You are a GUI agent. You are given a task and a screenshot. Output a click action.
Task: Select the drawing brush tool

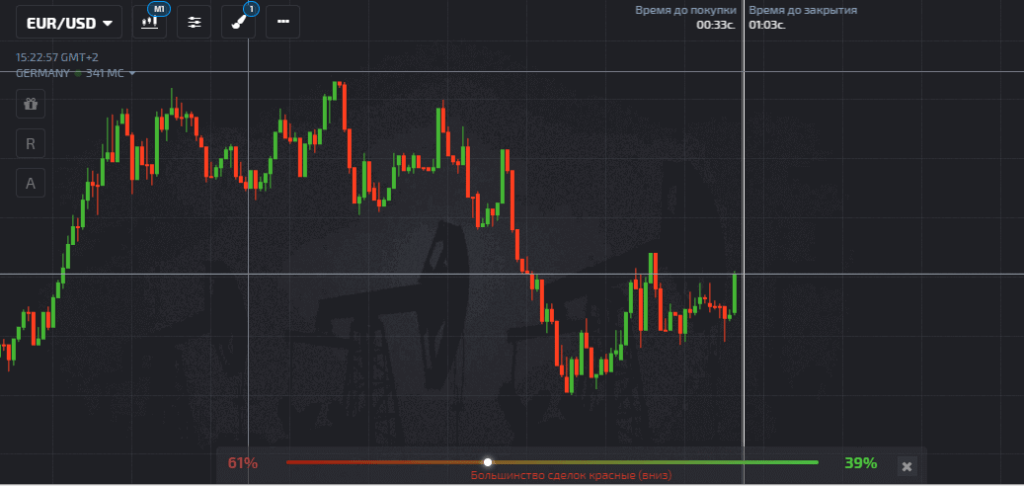(239, 21)
